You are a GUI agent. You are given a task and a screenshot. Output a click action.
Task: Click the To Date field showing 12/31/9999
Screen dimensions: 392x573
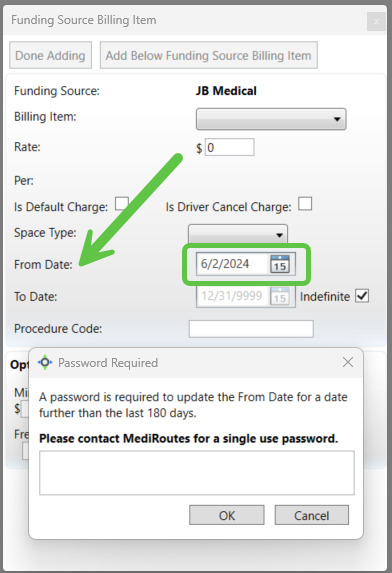[x=234, y=296]
